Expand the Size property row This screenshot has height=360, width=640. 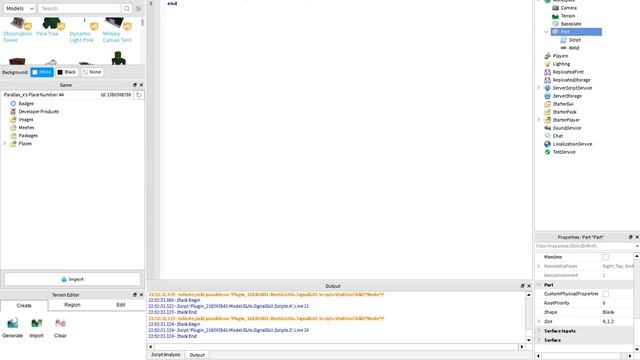click(539, 322)
